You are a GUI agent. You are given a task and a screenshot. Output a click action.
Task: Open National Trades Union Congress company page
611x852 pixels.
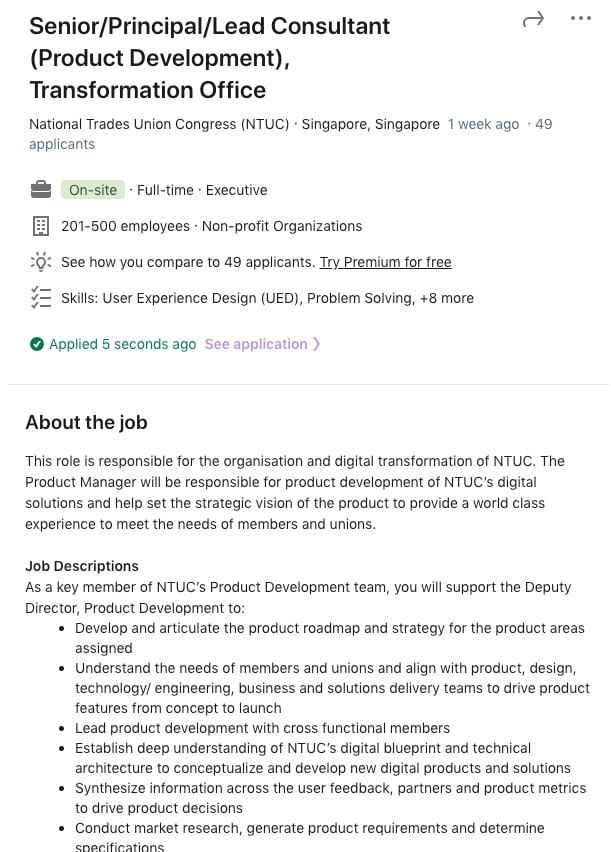pyautogui.click(x=159, y=124)
